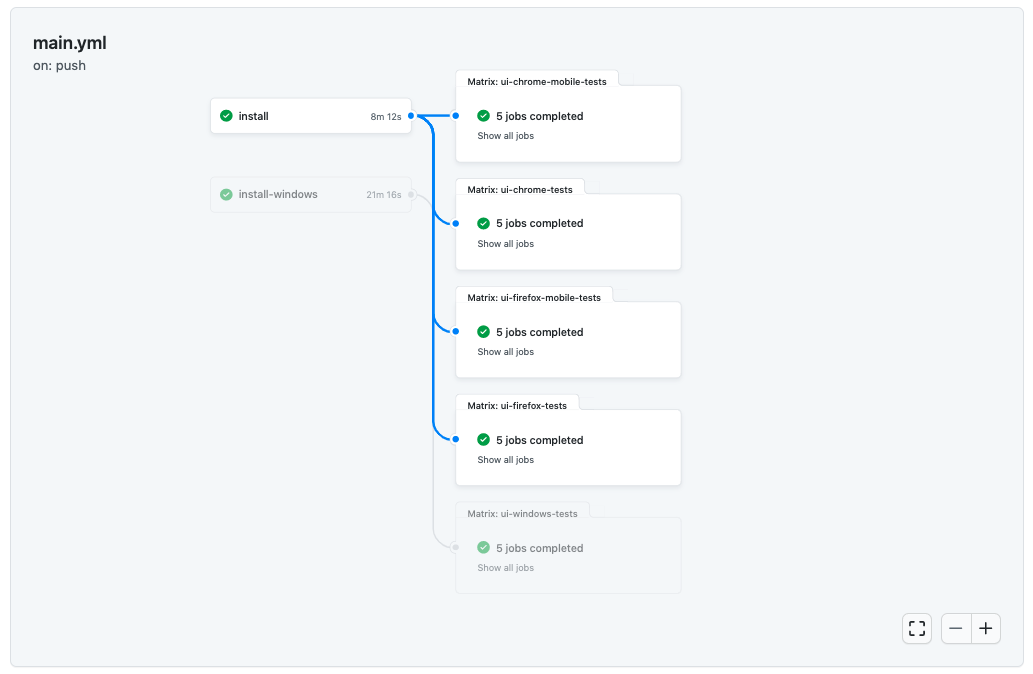Click the checkmark in ui-firefox-tests card
Viewport: 1033px width, 674px height.
[483, 440]
